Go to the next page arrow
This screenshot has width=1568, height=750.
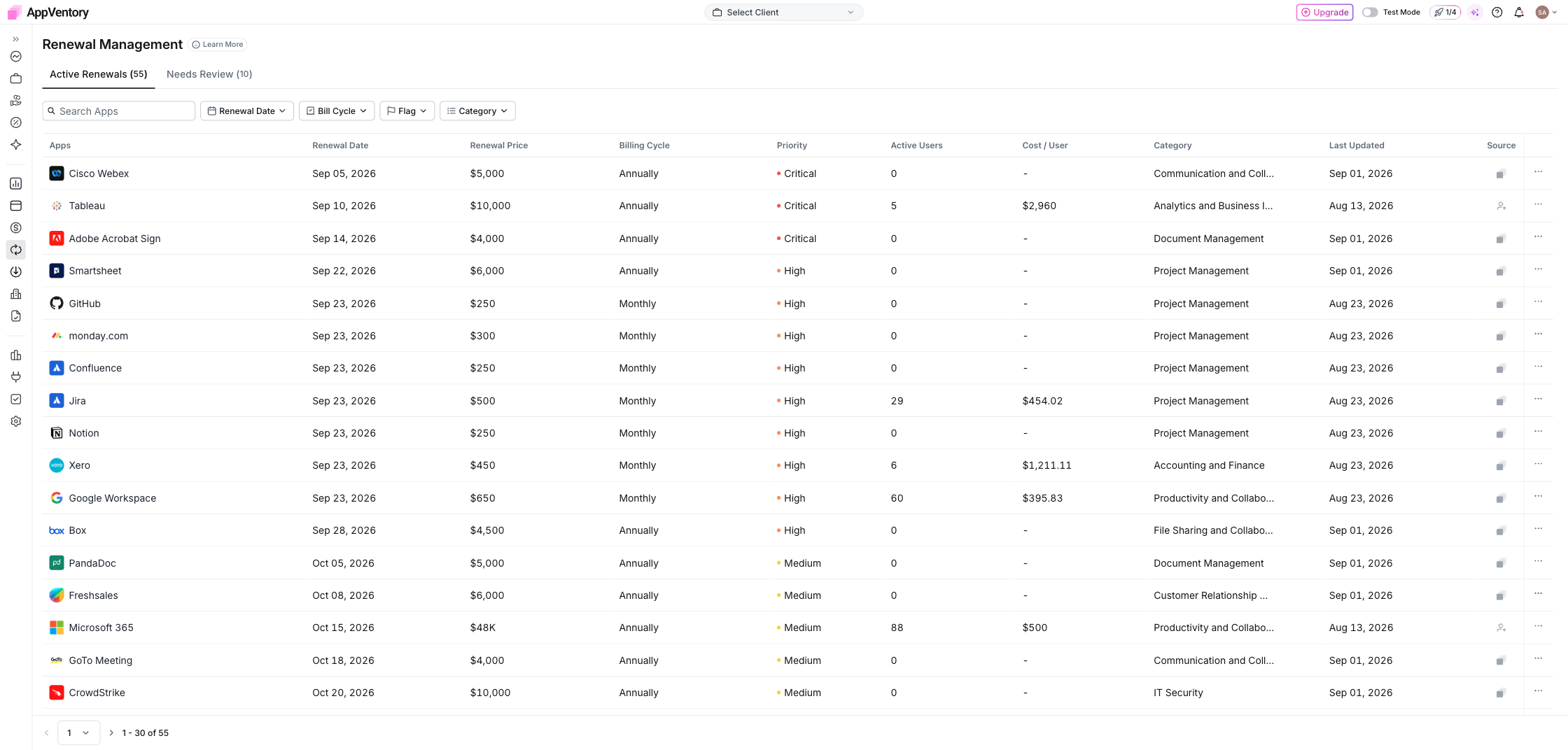click(111, 733)
